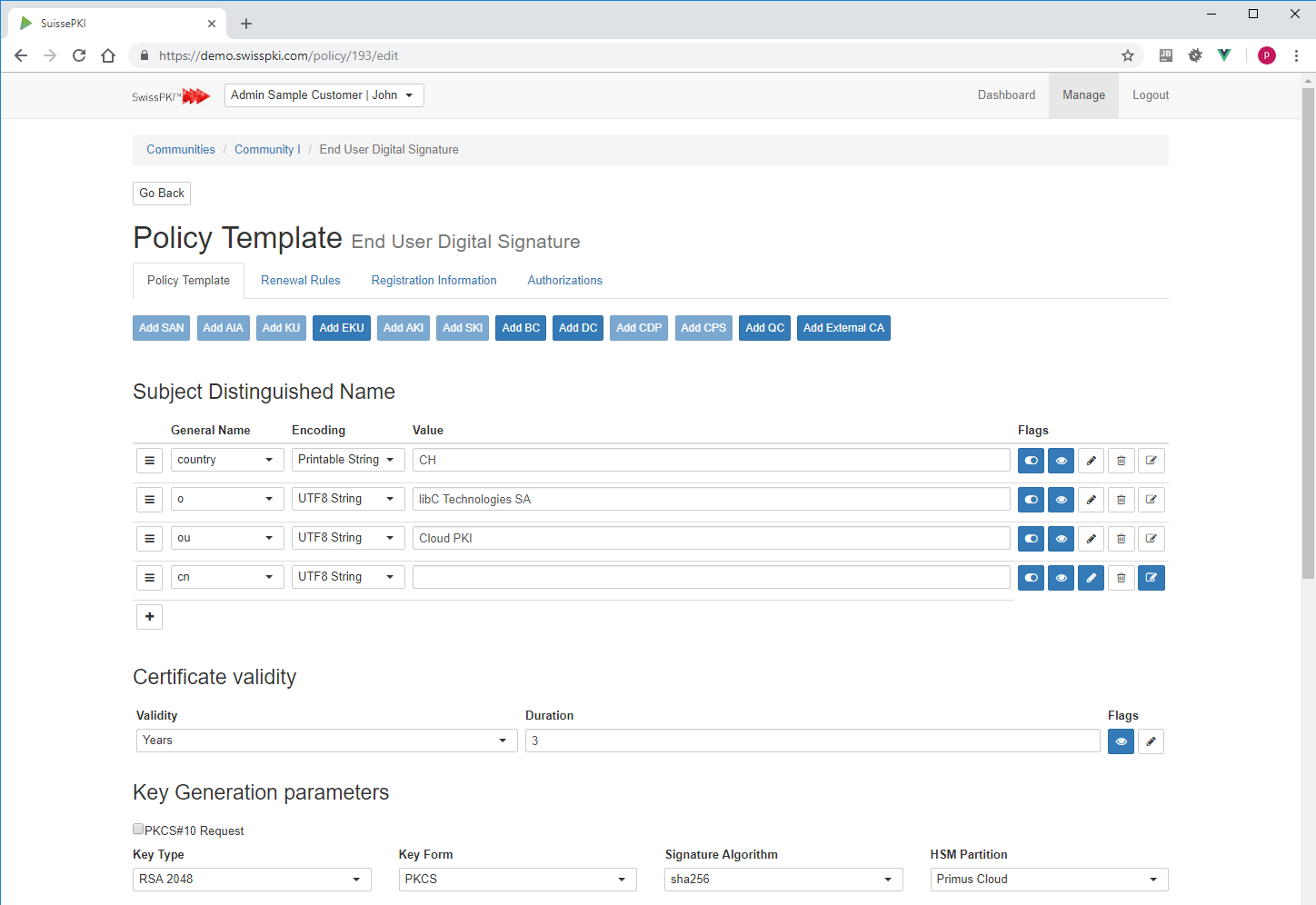Click the drag handle for ou row
The width and height of the screenshot is (1316, 905).
(x=150, y=539)
